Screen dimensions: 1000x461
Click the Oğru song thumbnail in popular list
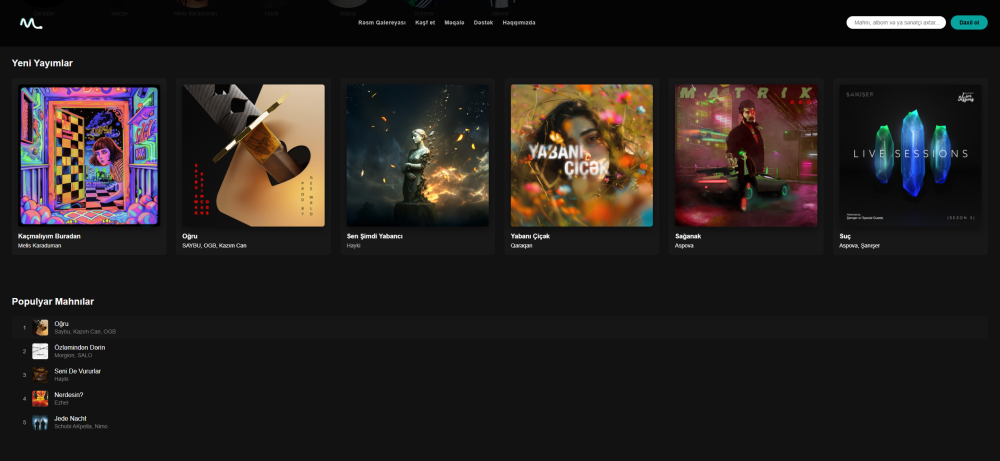point(40,328)
